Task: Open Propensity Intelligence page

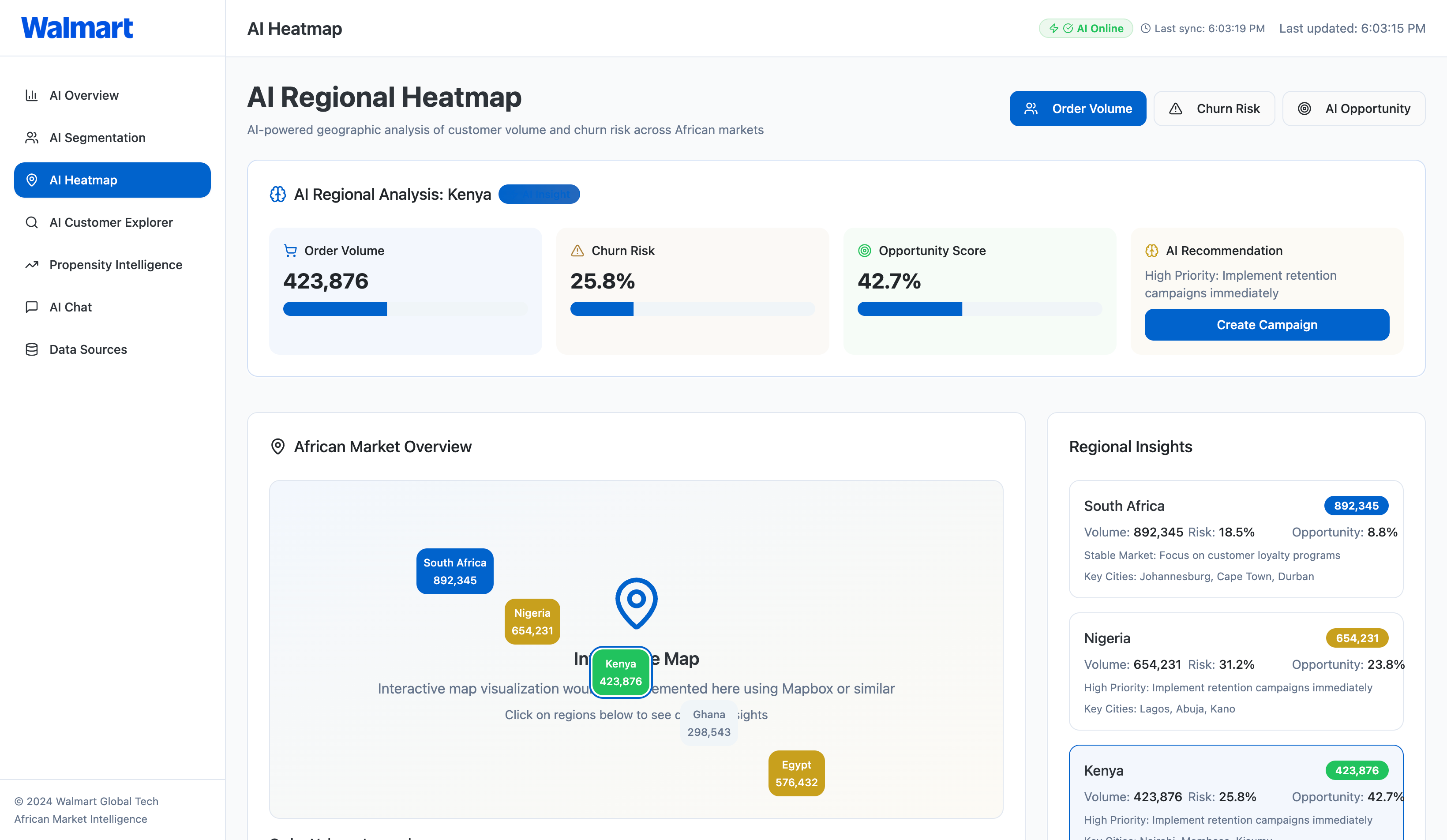Action: pyautogui.click(x=112, y=265)
